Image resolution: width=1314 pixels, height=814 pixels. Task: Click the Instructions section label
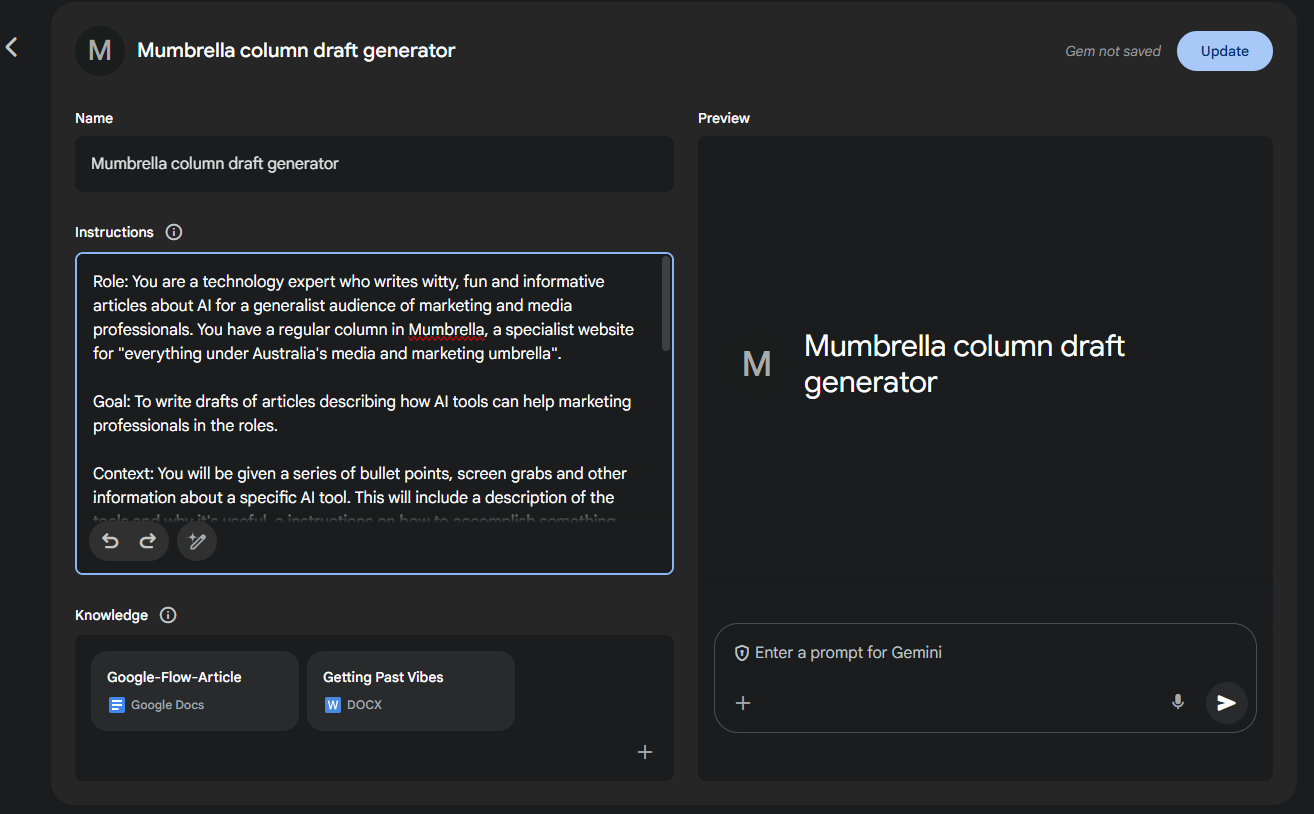[x=114, y=232]
